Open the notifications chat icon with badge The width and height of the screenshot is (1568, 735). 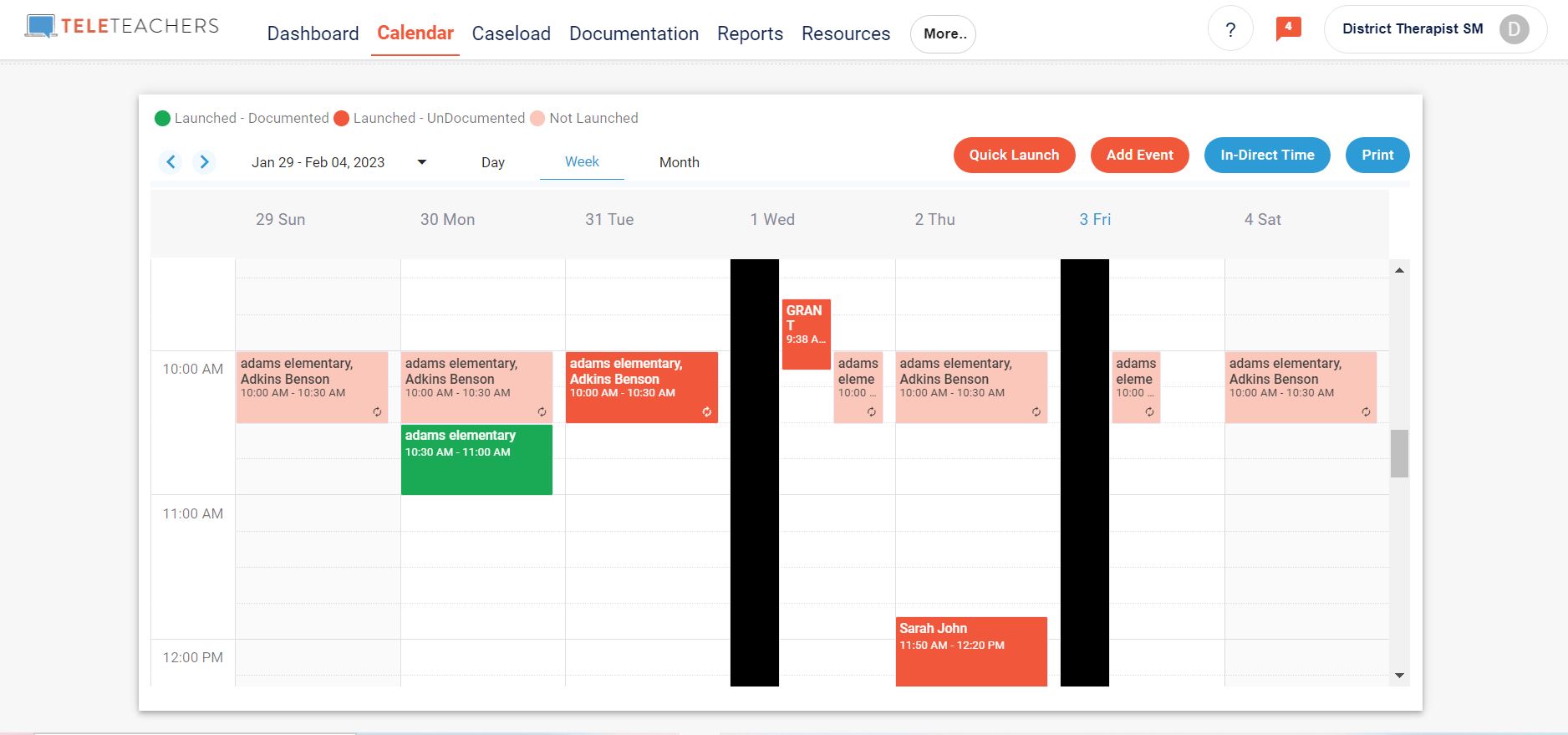coord(1288,28)
